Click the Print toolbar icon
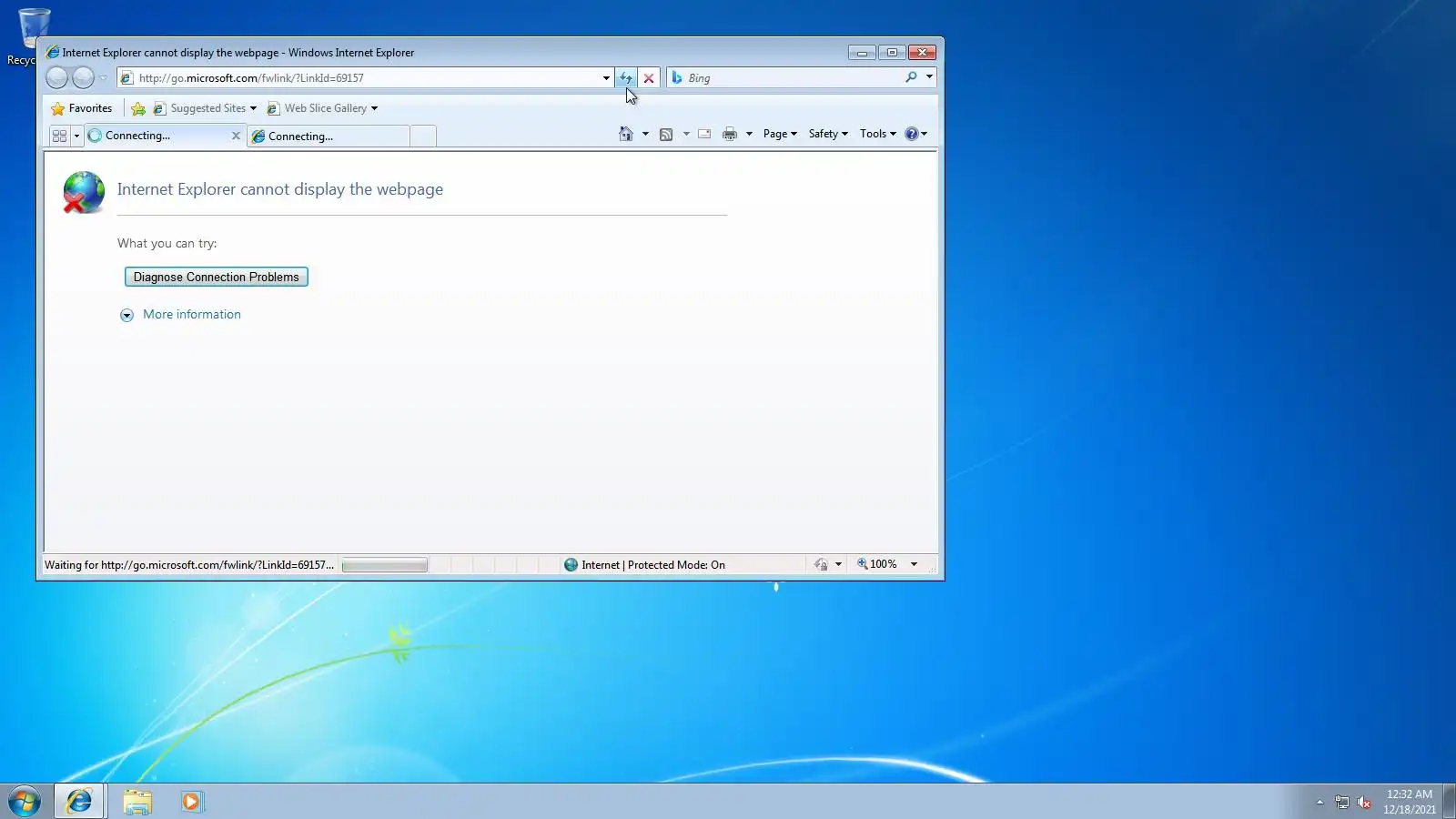This screenshot has height=819, width=1456. [730, 134]
